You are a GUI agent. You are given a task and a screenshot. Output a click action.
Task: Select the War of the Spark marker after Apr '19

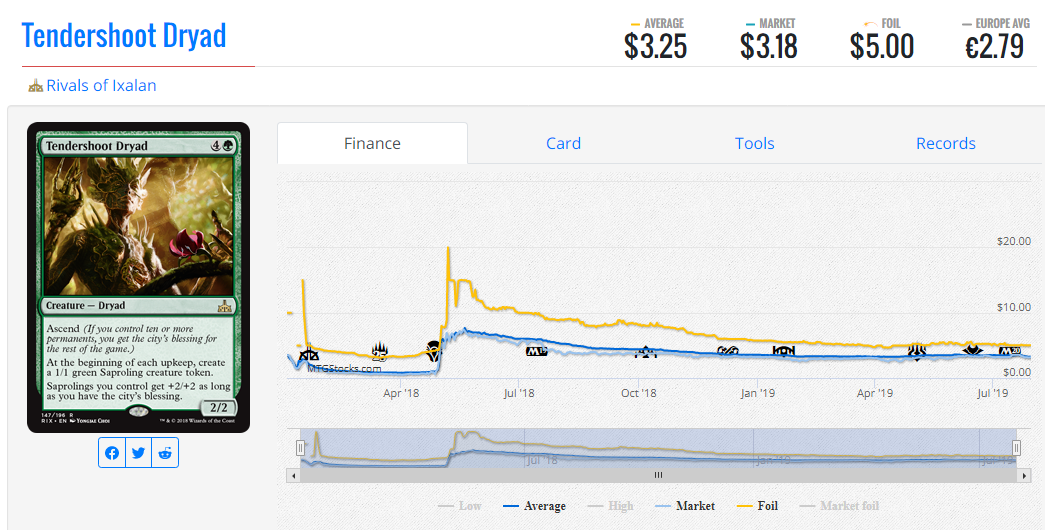click(917, 351)
